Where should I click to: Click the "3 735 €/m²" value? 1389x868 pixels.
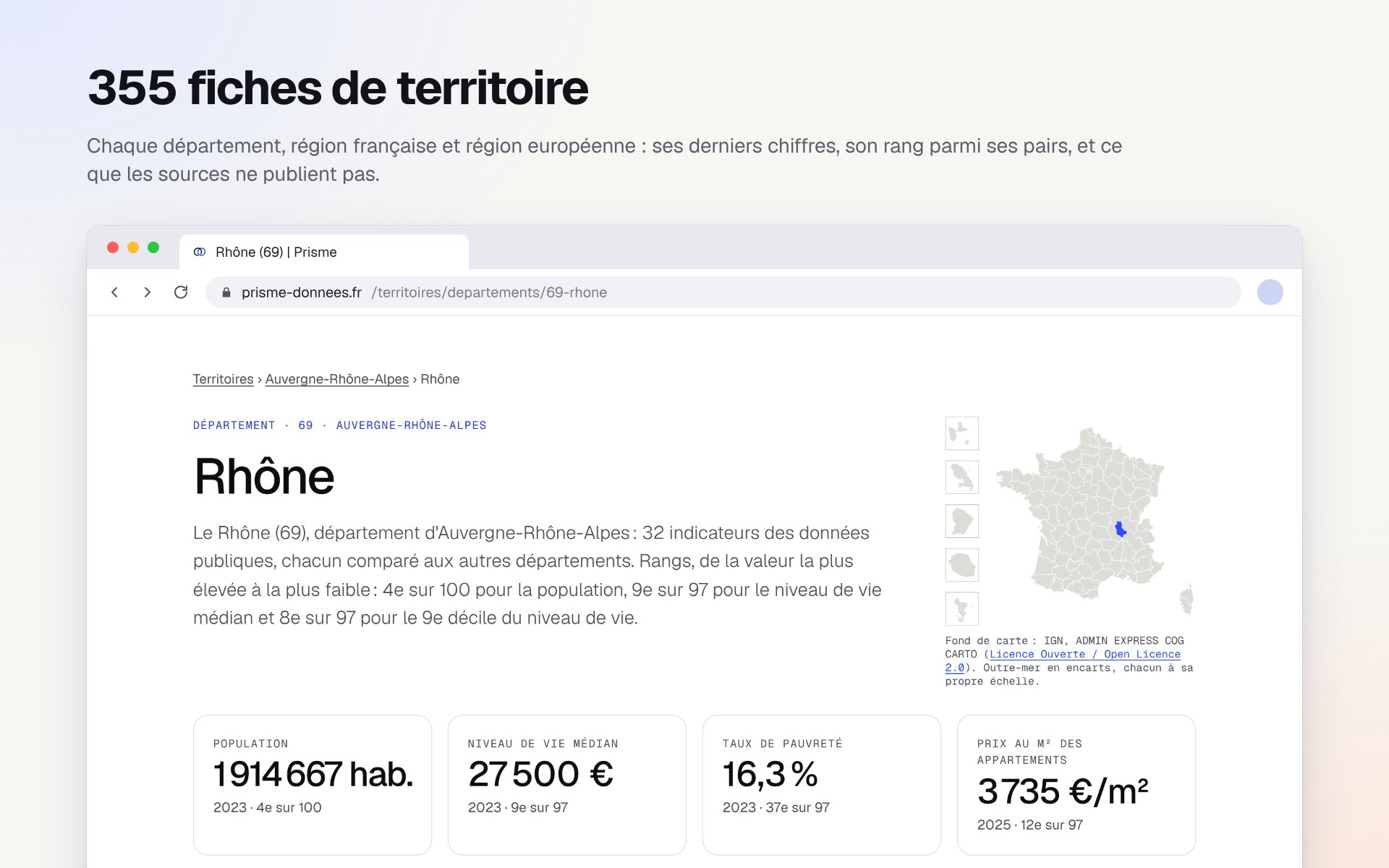[1063, 791]
